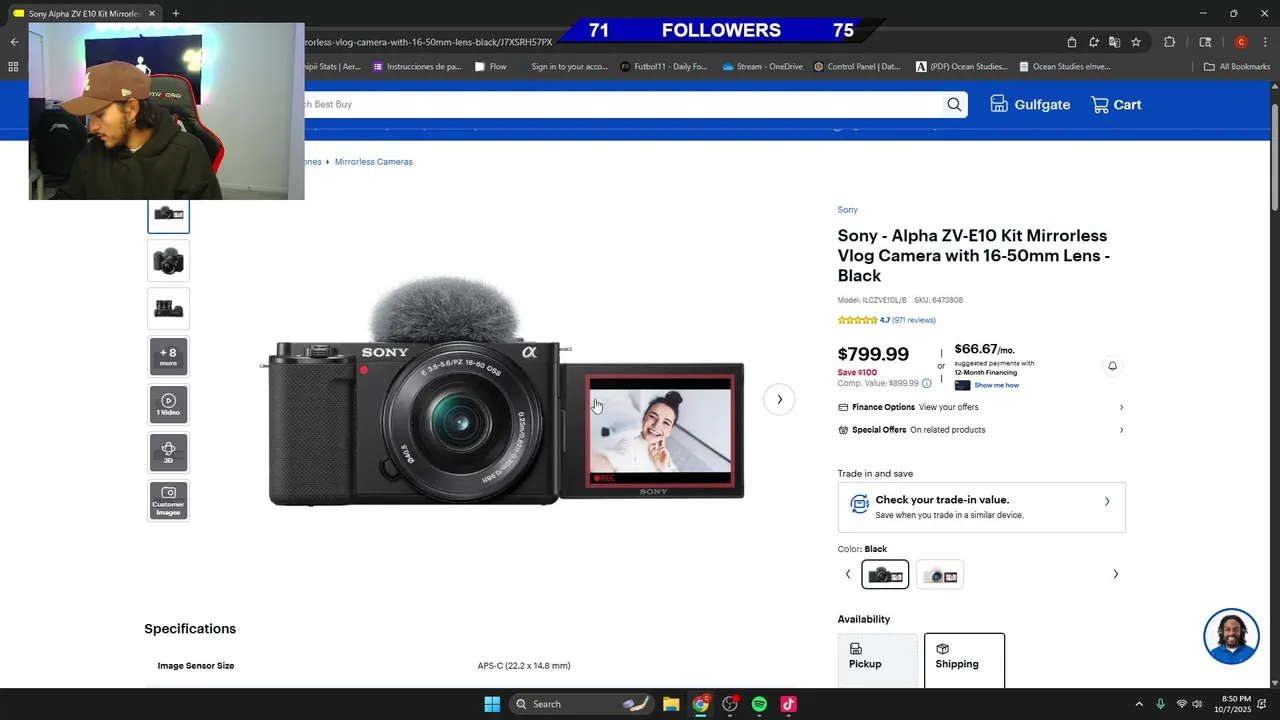This screenshot has width=1280, height=720.
Task: Click the taskbar Search box
Action: pos(582,704)
